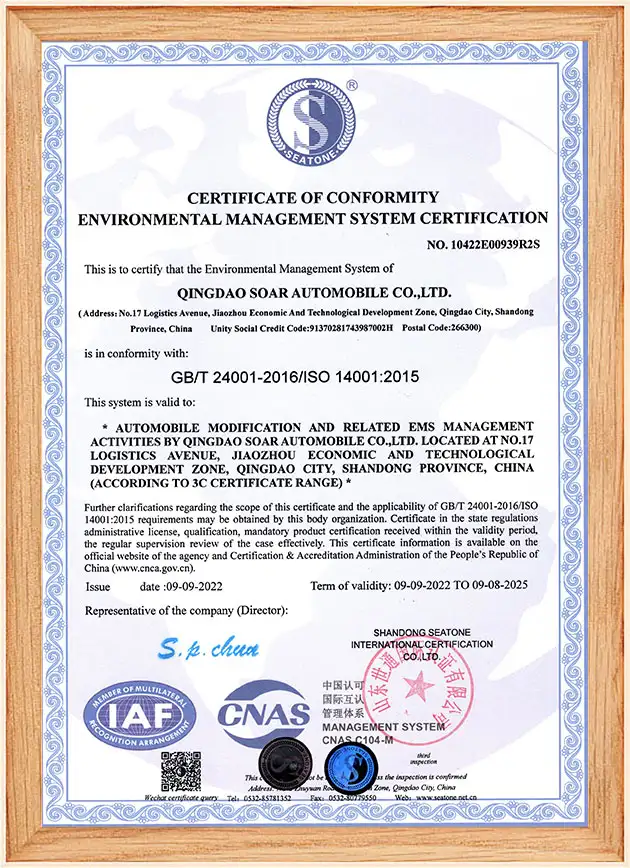Click the registered trademark symbol by logo
The width and height of the screenshot is (630, 868).
352,85
